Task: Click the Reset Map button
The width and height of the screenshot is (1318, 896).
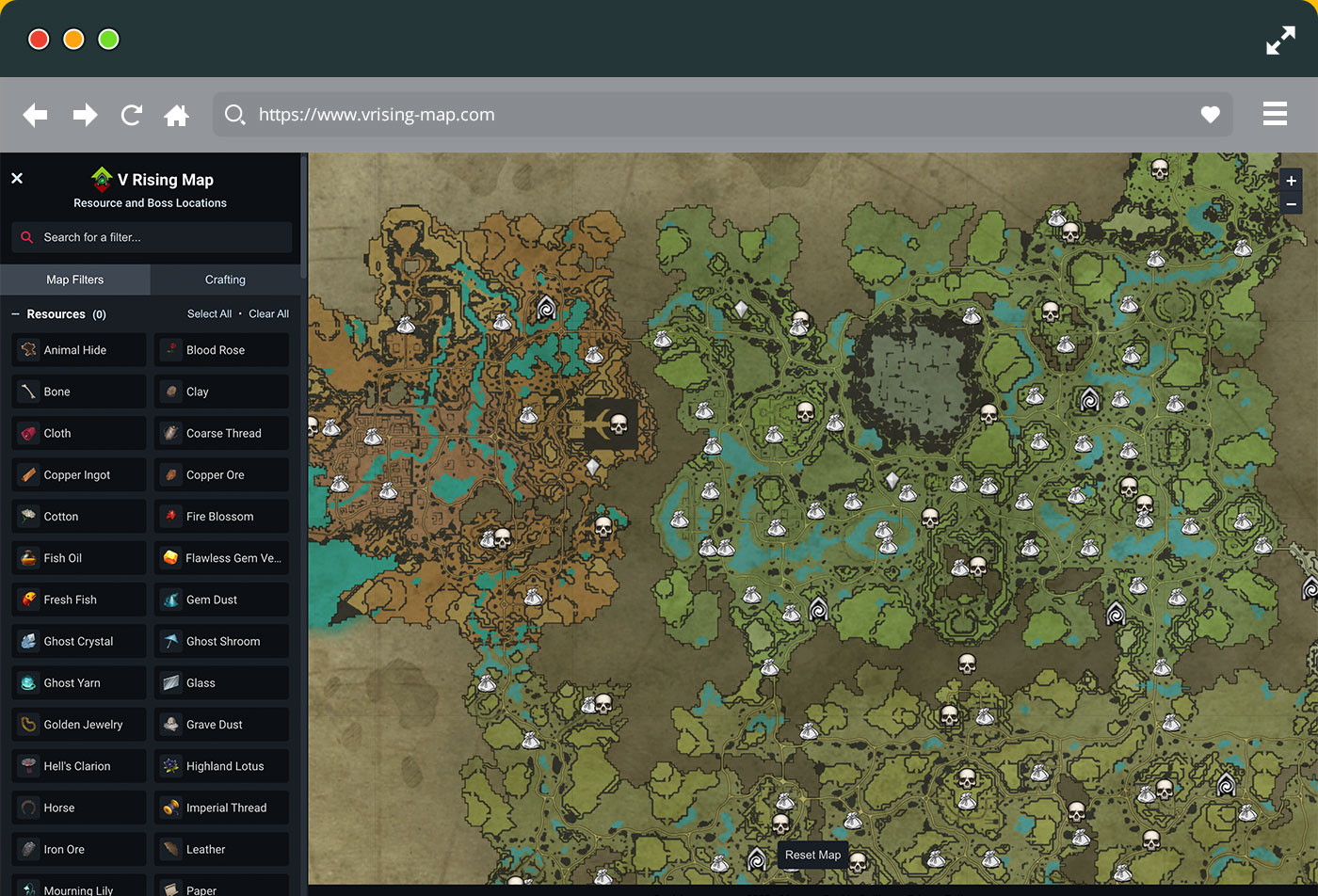Action: (x=812, y=855)
